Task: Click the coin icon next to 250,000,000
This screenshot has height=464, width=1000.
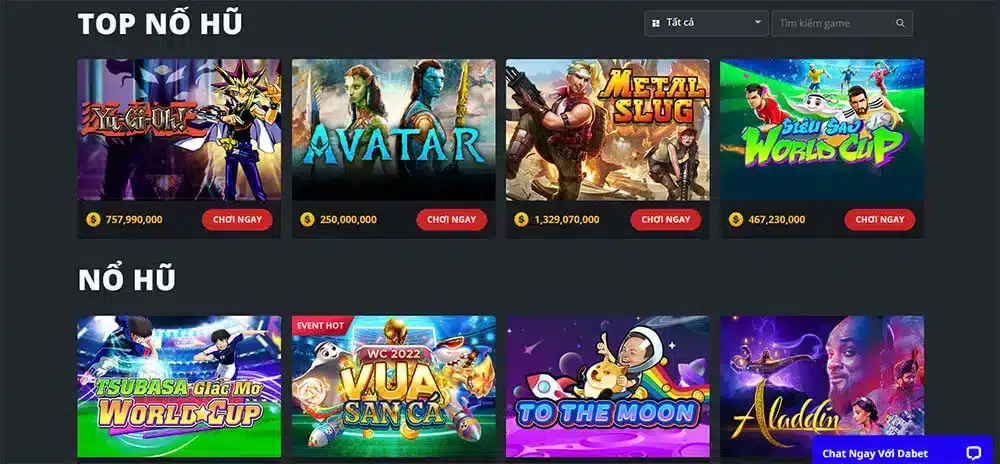Action: [x=307, y=219]
